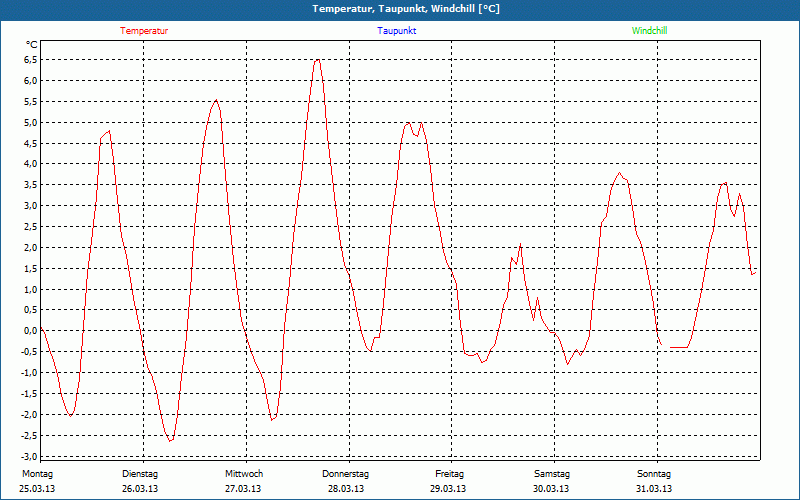Viewport: 800px width, 500px height.
Task: Click the 5,0 y-axis value
Action: (31, 122)
